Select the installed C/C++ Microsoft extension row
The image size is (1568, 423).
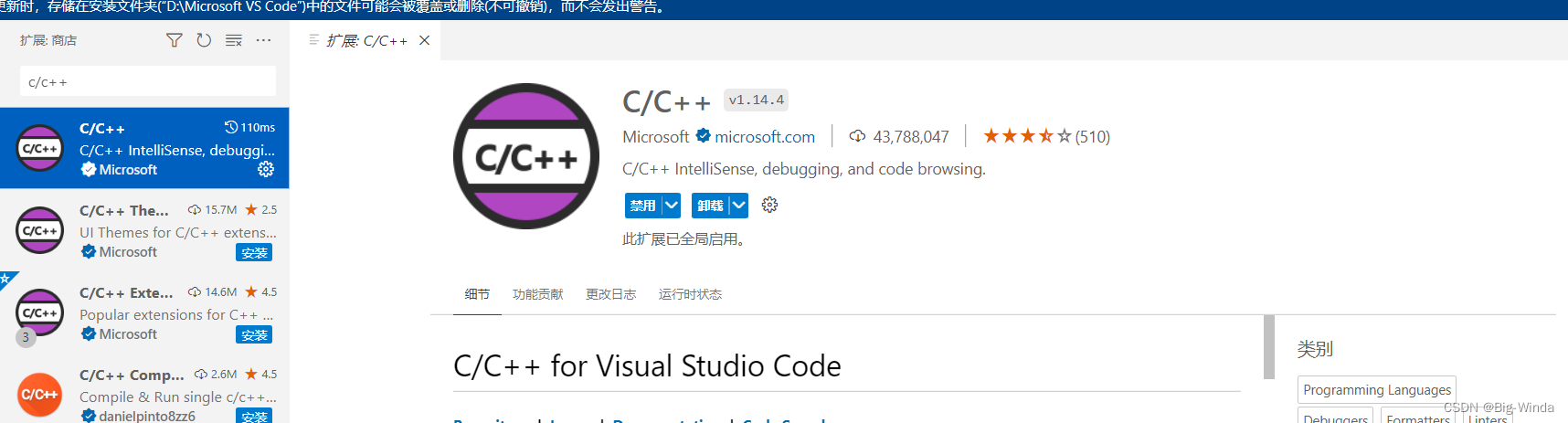(x=144, y=148)
